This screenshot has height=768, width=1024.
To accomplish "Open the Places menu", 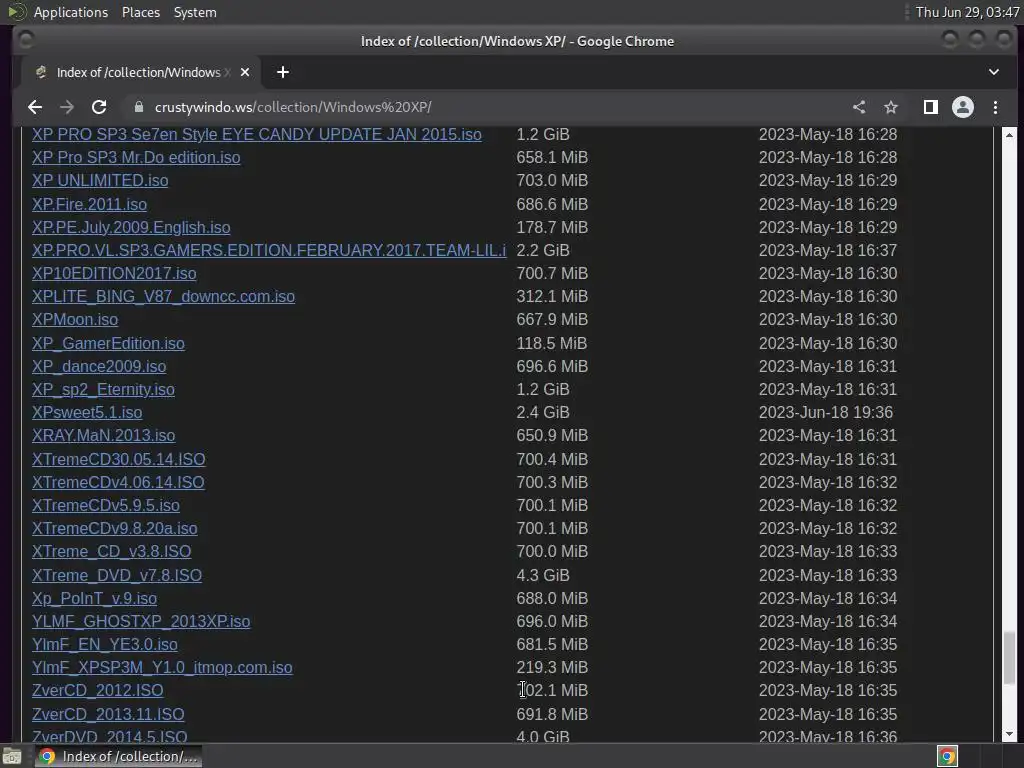I will (141, 12).
